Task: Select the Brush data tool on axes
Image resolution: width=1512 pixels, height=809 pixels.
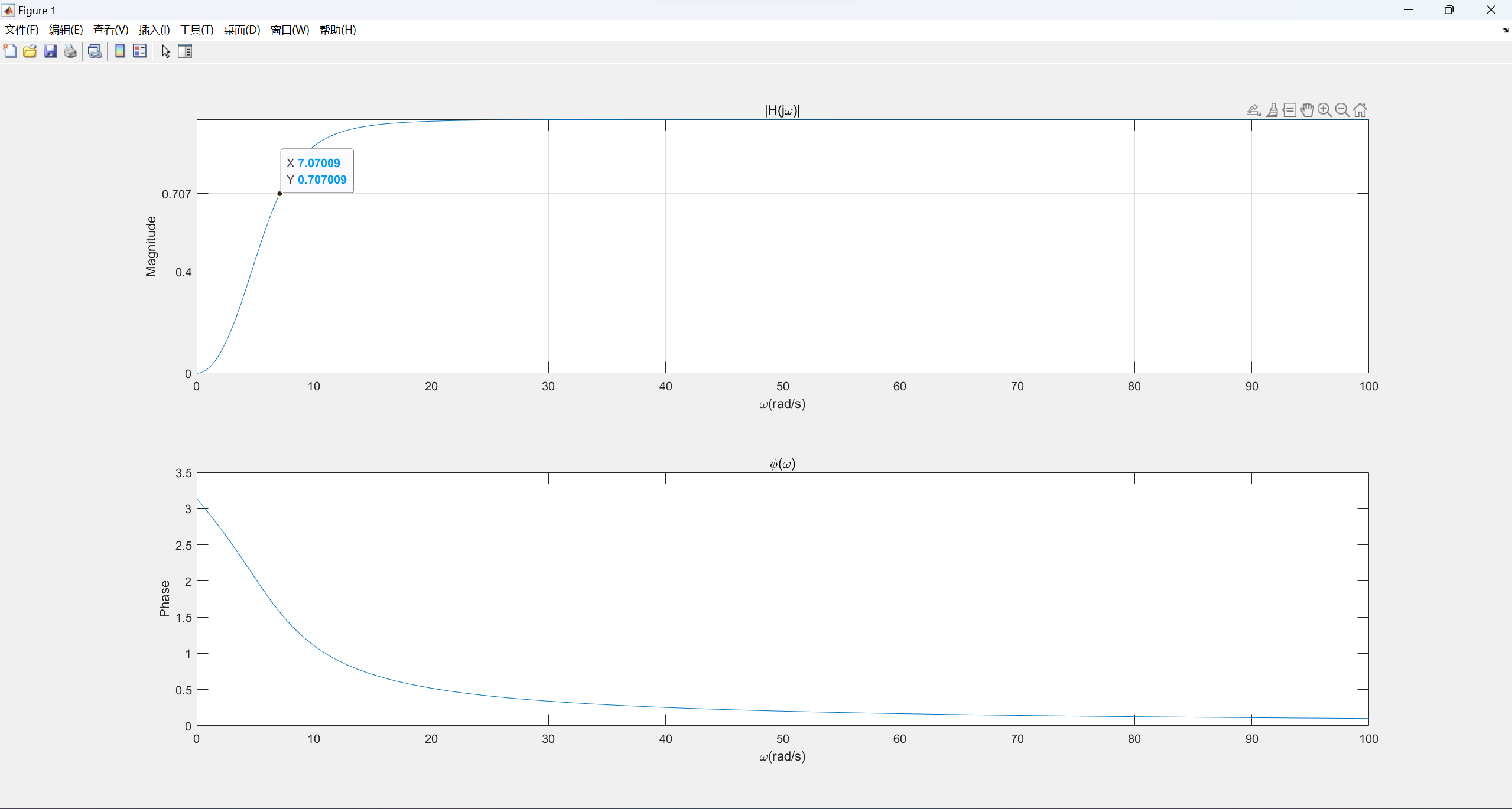Action: tap(1272, 110)
